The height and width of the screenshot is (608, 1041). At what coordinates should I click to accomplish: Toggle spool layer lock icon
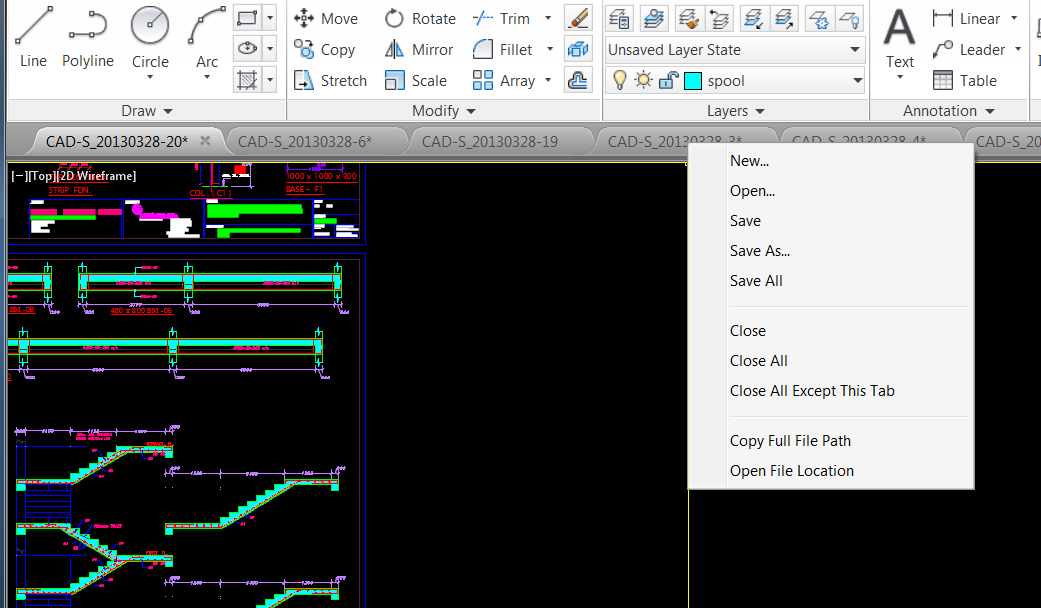(668, 80)
